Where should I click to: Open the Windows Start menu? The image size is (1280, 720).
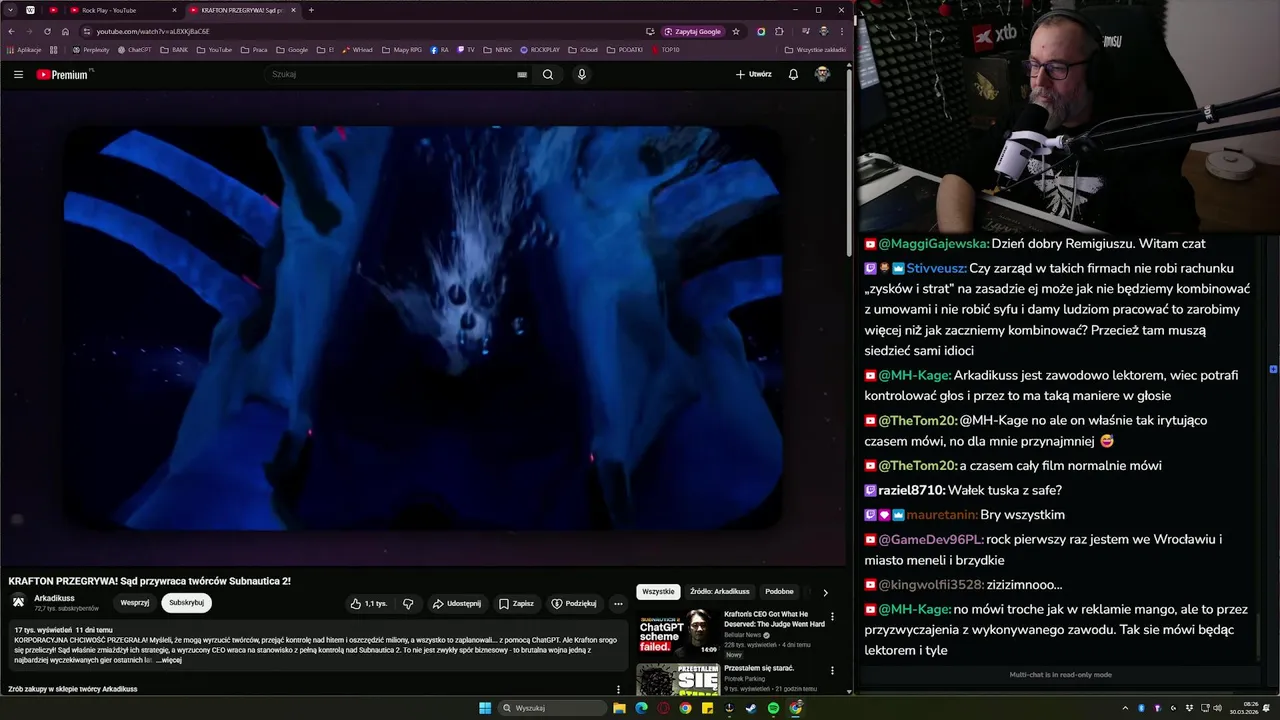coord(485,708)
